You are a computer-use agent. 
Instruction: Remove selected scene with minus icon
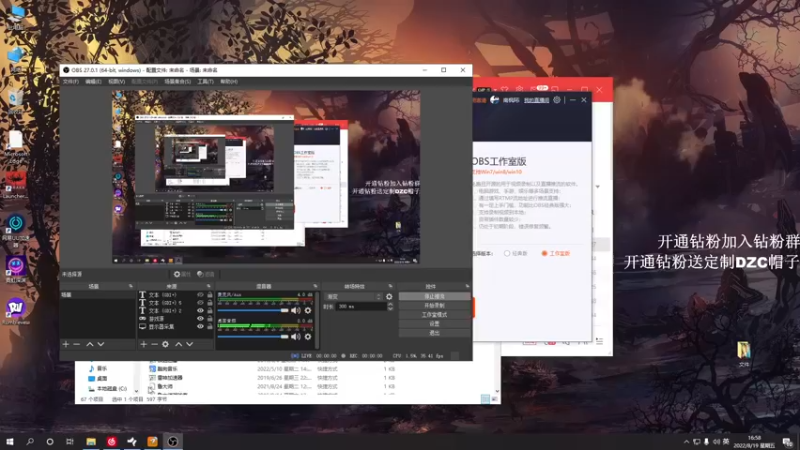[x=77, y=344]
